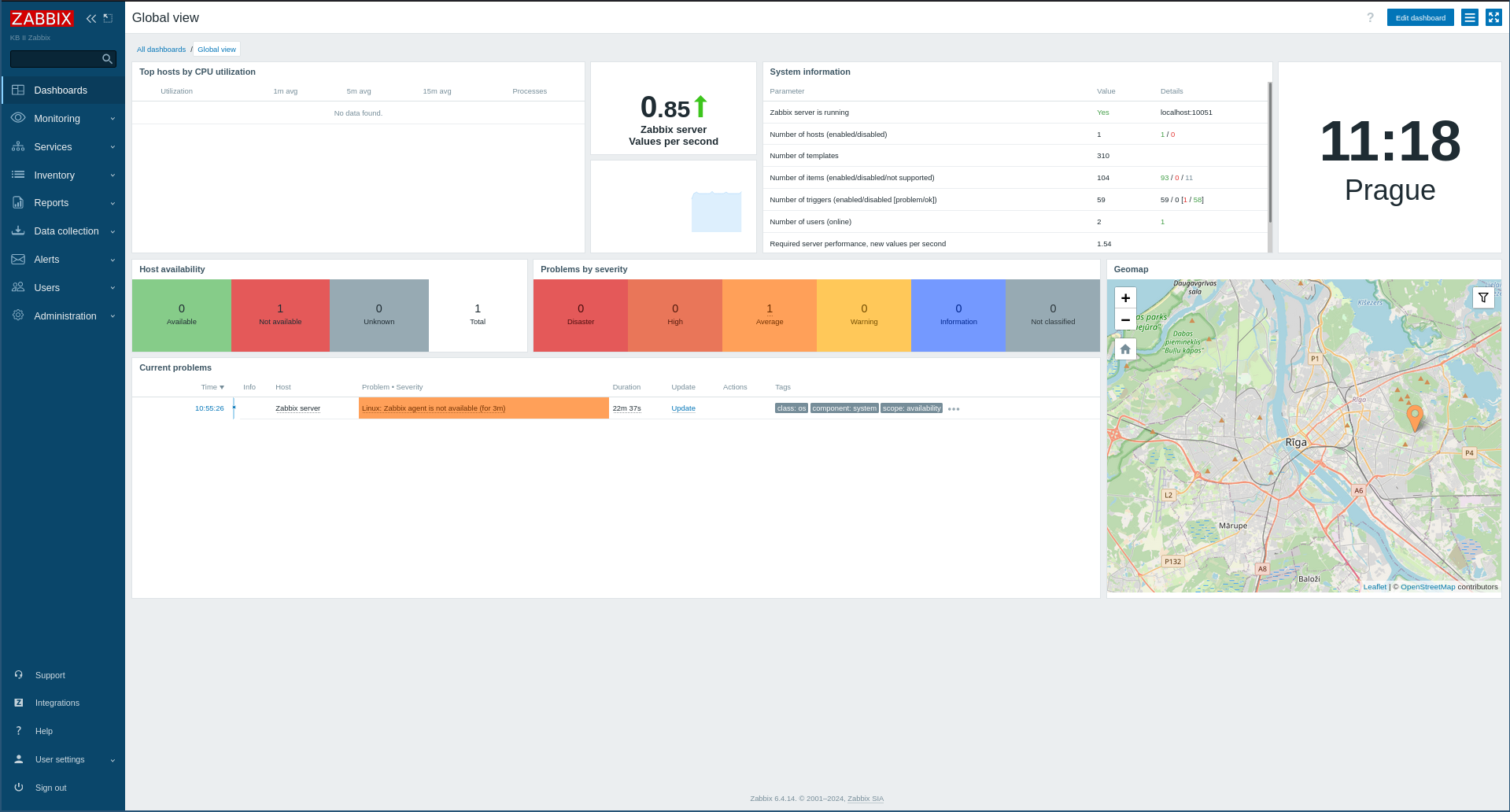Reset Geomap to home view
1510x812 pixels.
(x=1125, y=349)
